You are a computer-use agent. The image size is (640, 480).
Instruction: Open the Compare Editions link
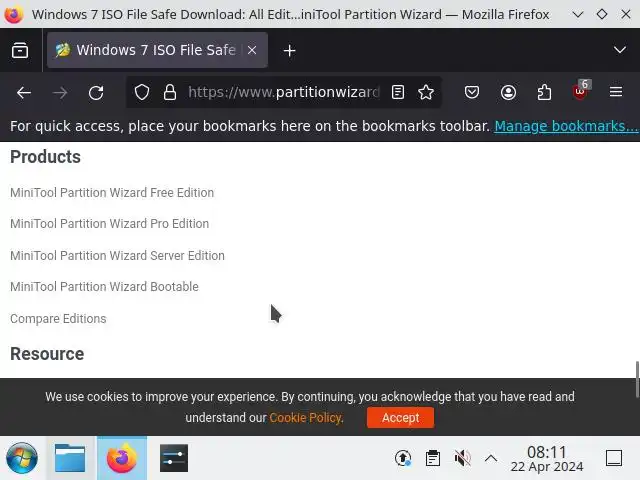click(x=58, y=318)
